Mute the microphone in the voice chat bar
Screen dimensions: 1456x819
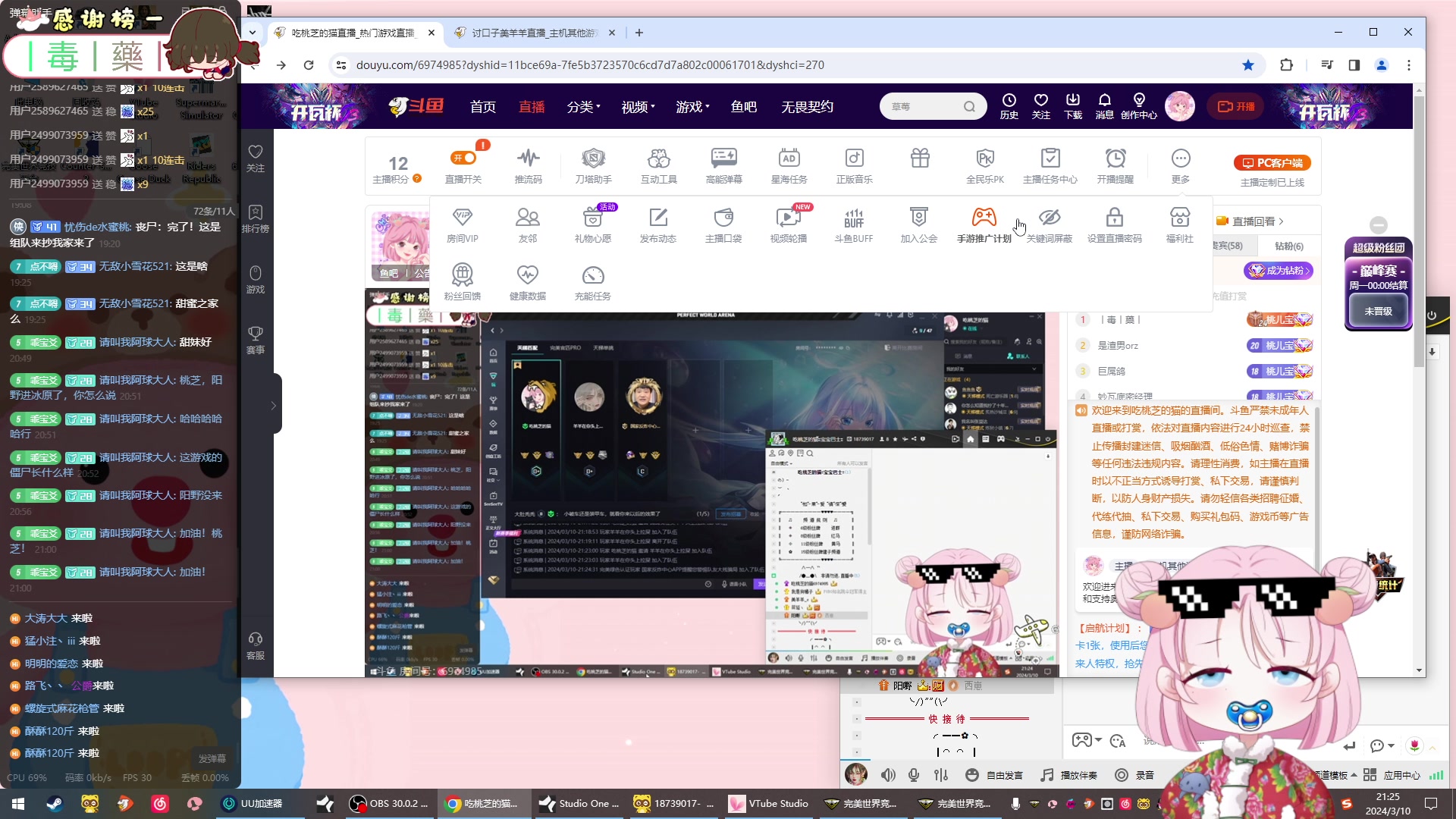pyautogui.click(x=914, y=775)
